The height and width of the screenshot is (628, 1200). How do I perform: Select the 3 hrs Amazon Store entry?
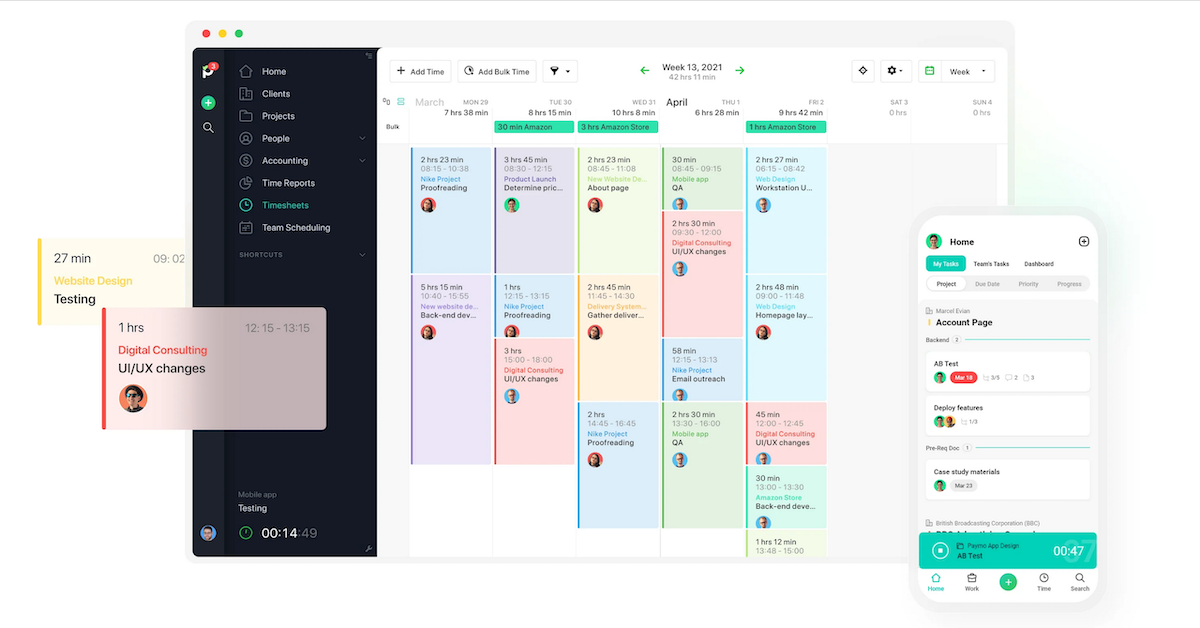click(618, 128)
